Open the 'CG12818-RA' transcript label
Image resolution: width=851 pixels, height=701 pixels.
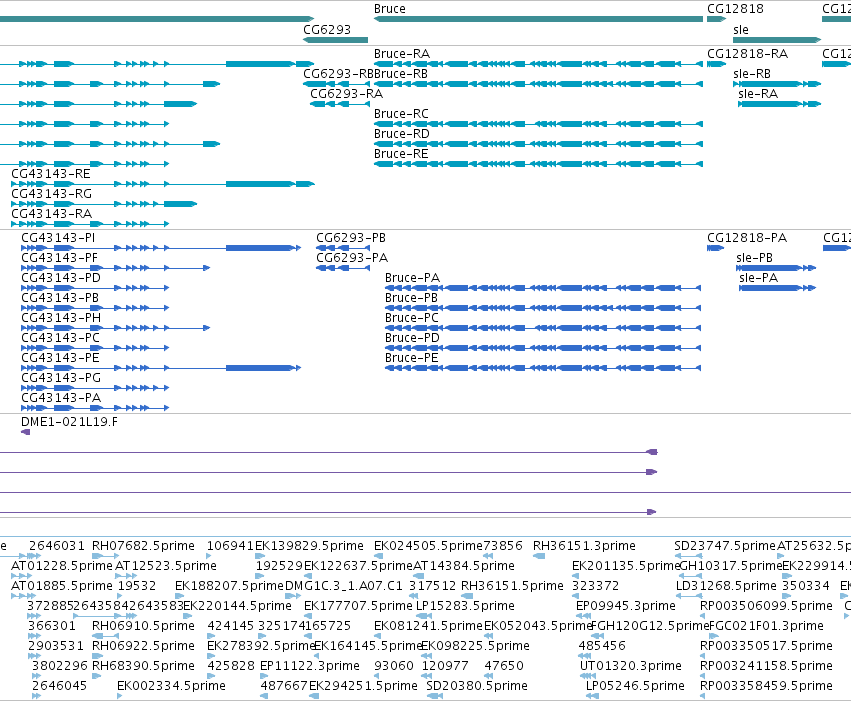click(747, 54)
